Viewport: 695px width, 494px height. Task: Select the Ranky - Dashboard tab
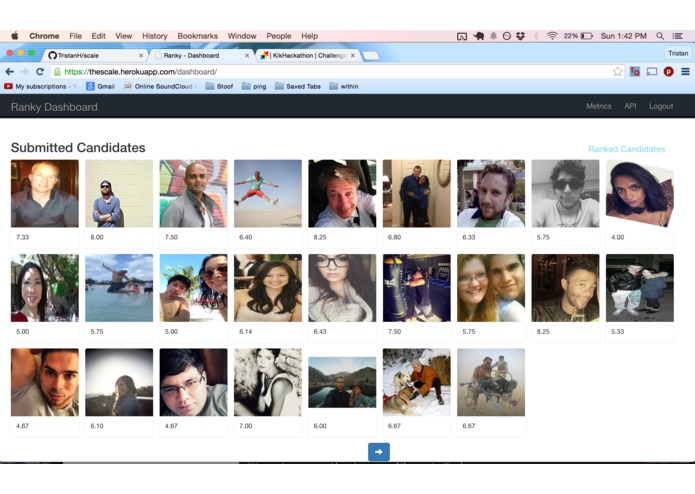click(202, 55)
